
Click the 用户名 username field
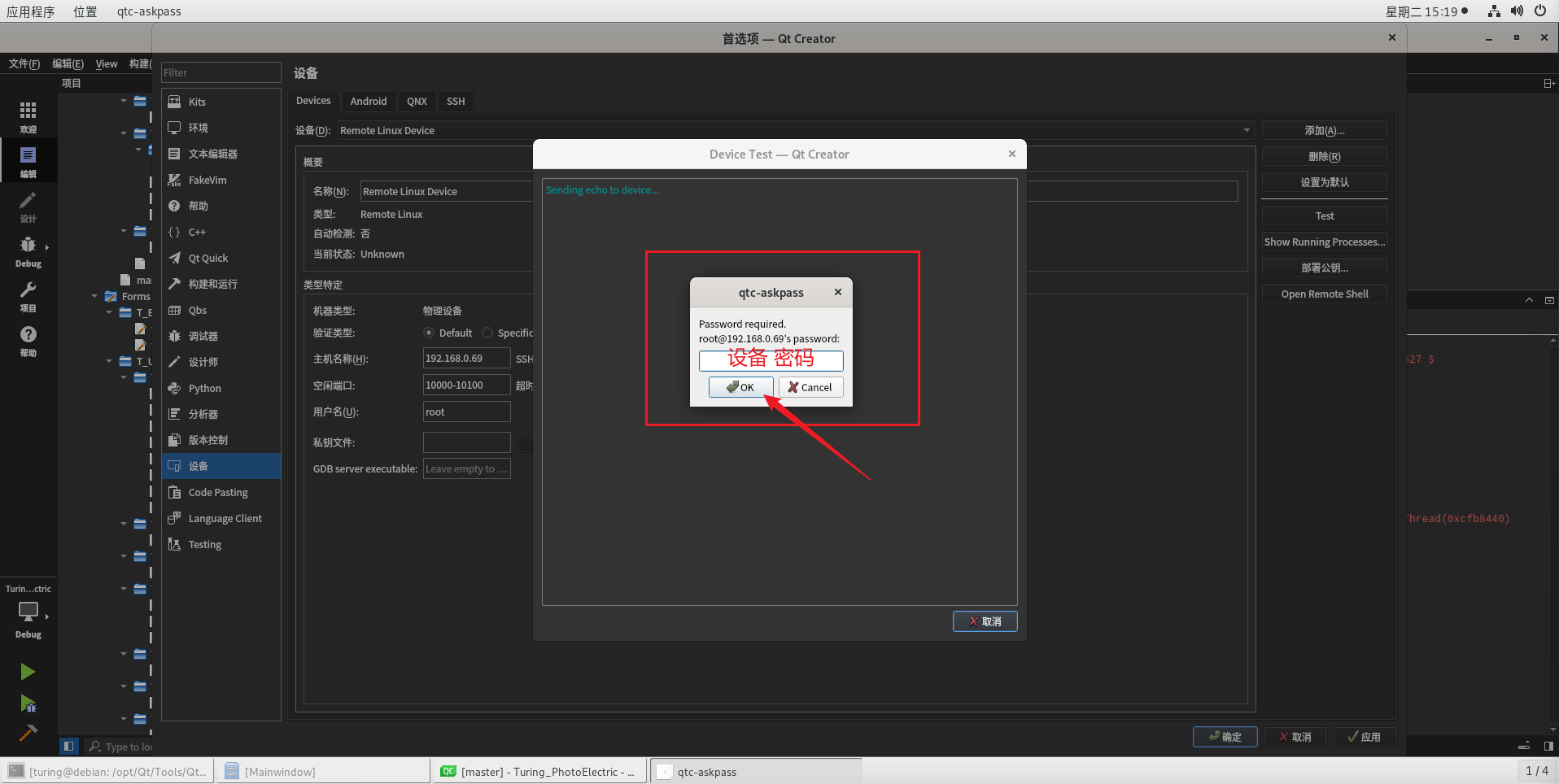(x=466, y=412)
